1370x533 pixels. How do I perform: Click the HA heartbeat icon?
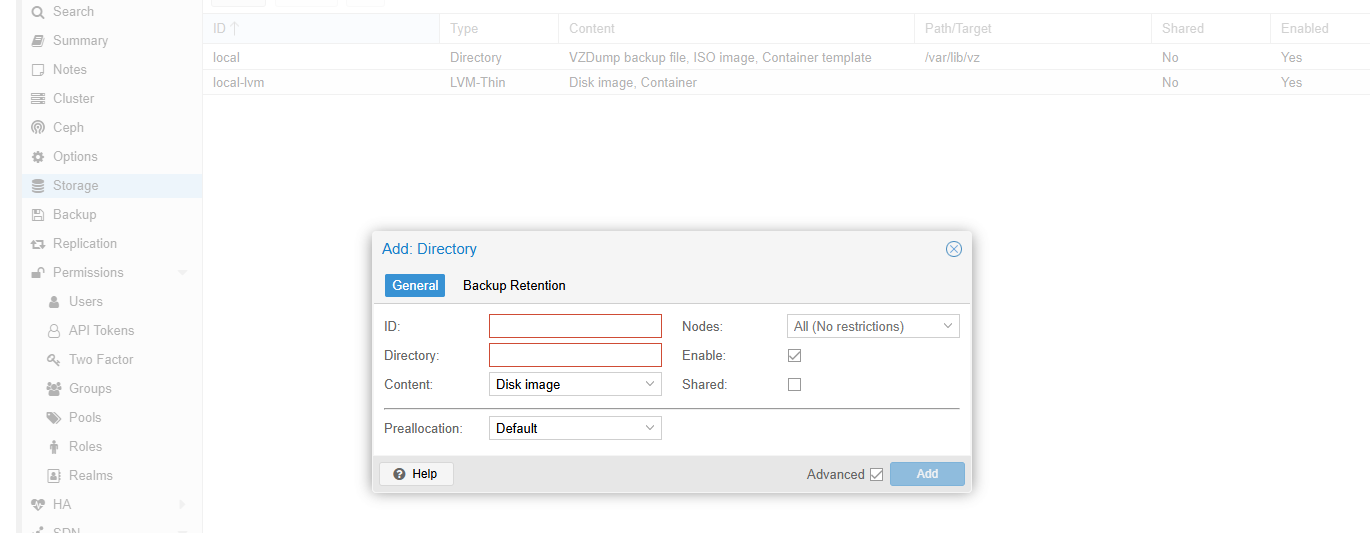point(38,505)
